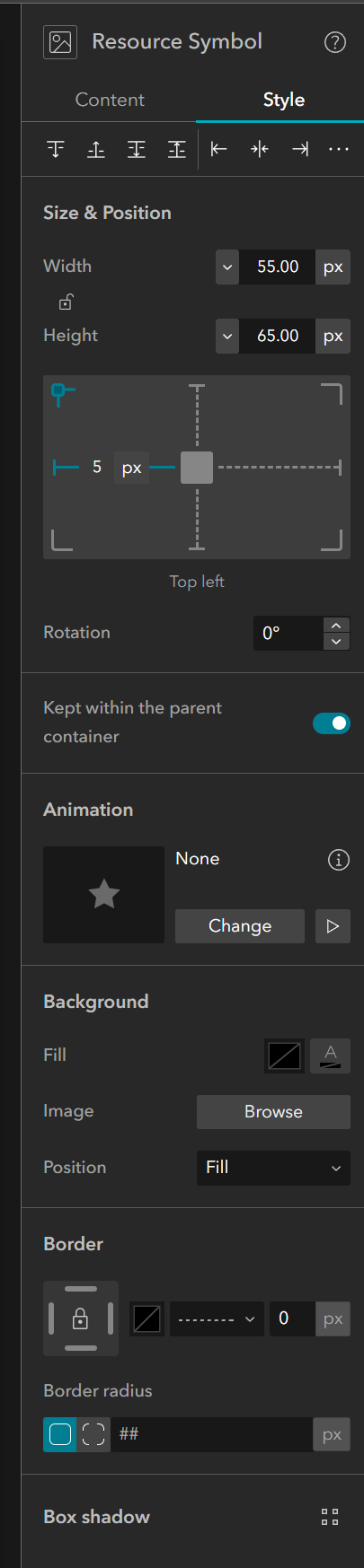Click the animation info icon

tap(339, 860)
